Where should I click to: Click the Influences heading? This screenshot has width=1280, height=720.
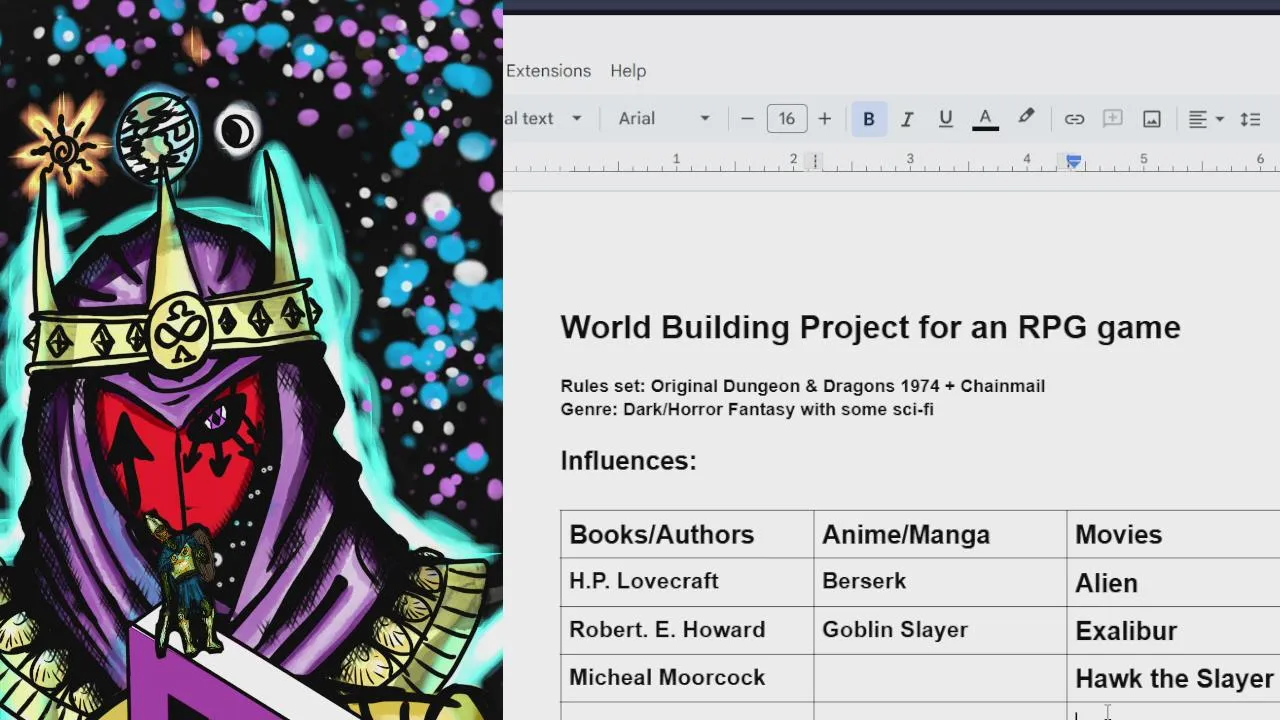point(628,461)
